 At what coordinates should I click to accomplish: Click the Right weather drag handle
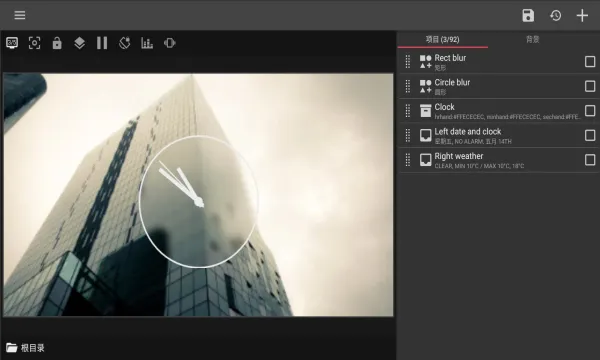[408, 160]
